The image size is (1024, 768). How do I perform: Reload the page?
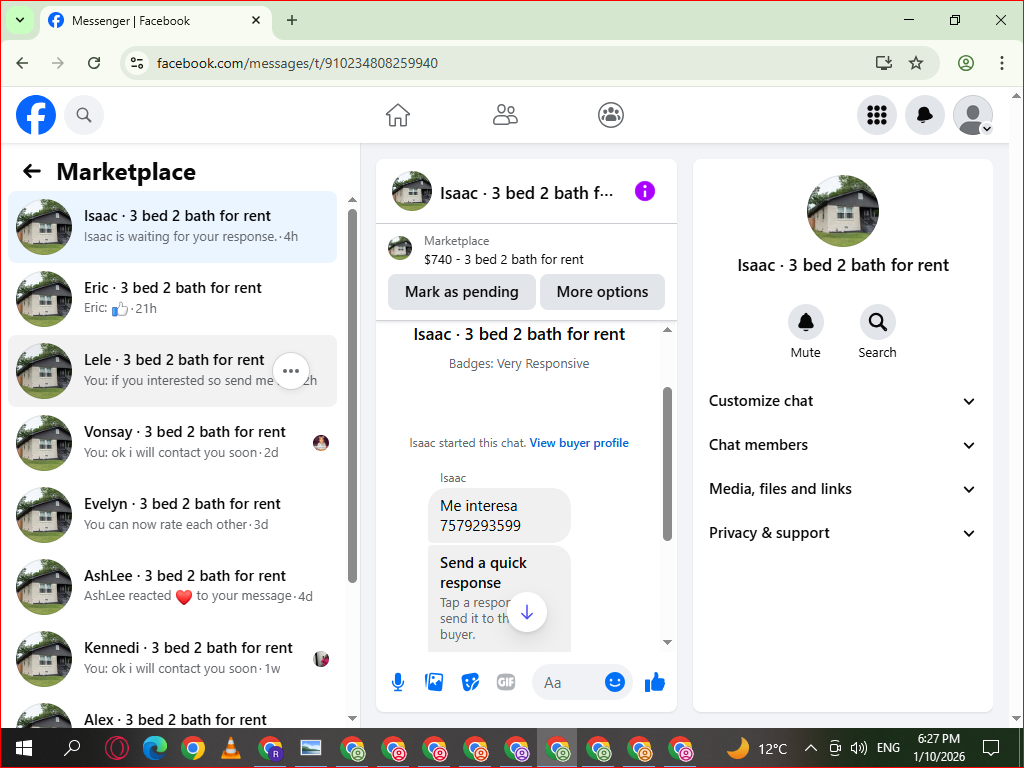(x=94, y=63)
